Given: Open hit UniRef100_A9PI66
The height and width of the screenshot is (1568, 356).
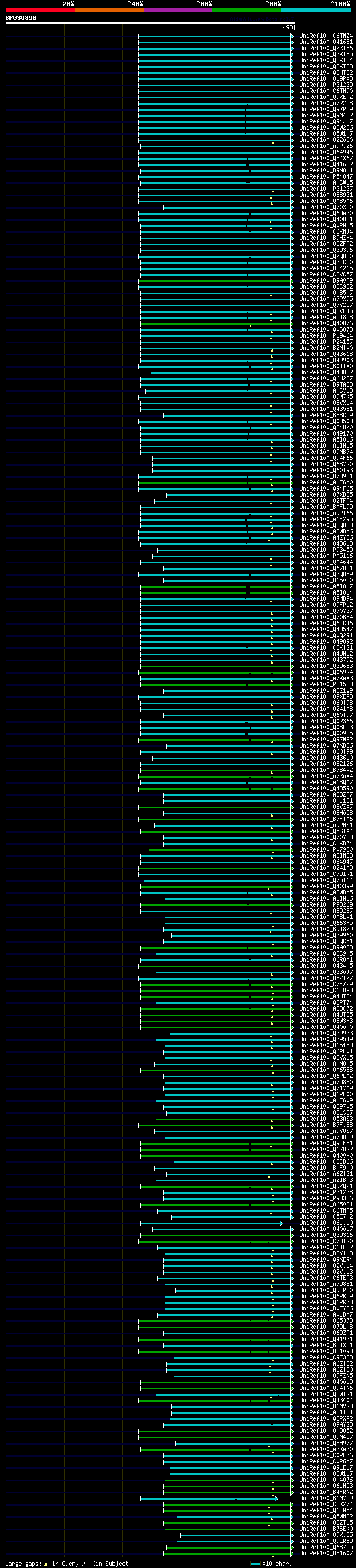Looking at the screenshot, I should (326, 513).
